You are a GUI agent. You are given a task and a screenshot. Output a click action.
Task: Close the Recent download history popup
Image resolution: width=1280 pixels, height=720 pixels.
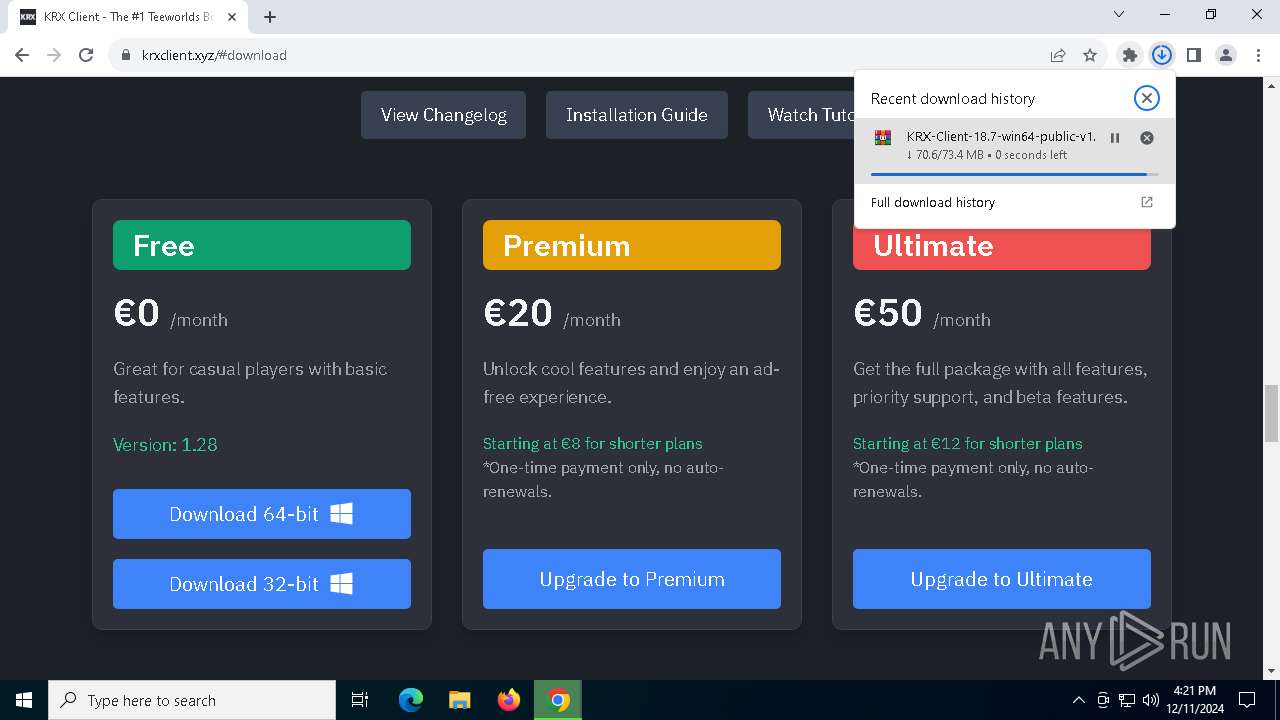coord(1146,98)
